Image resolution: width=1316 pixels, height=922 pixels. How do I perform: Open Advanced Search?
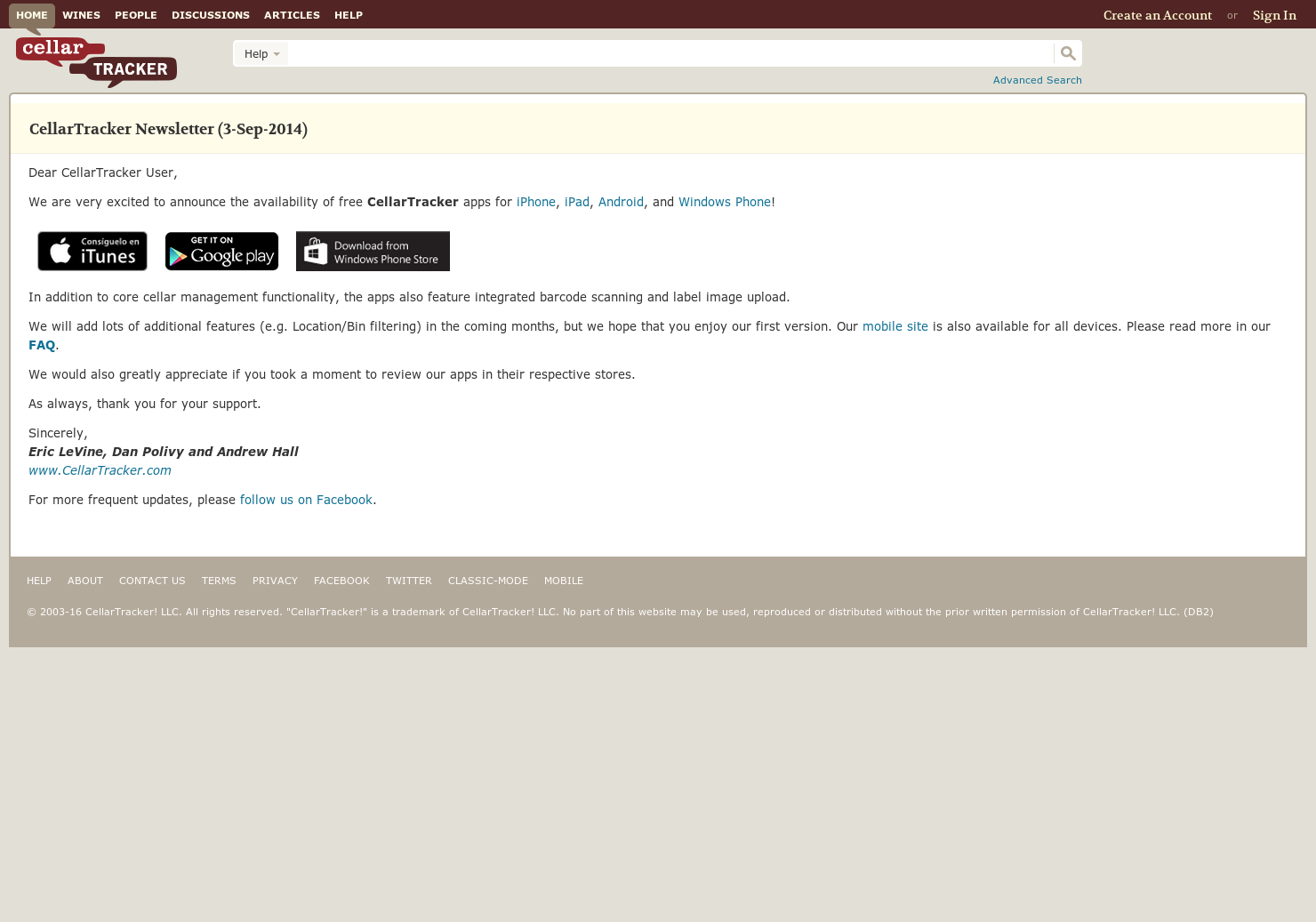point(1038,80)
